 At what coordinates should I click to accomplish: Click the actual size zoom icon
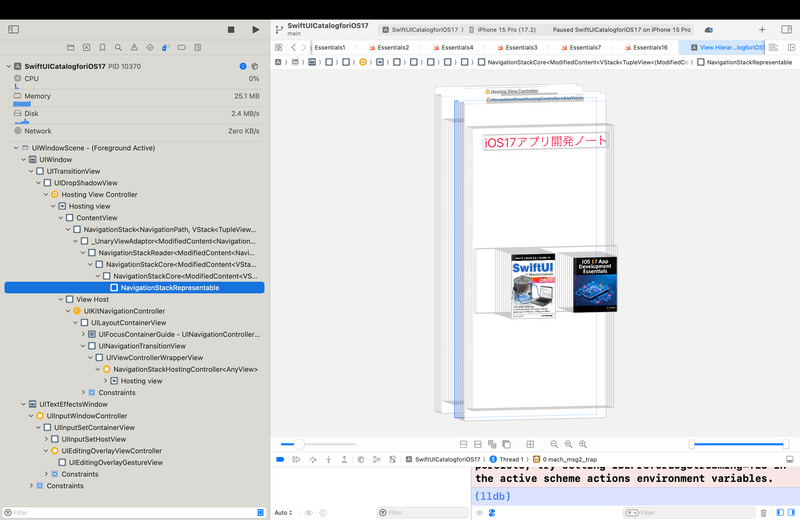[x=568, y=444]
